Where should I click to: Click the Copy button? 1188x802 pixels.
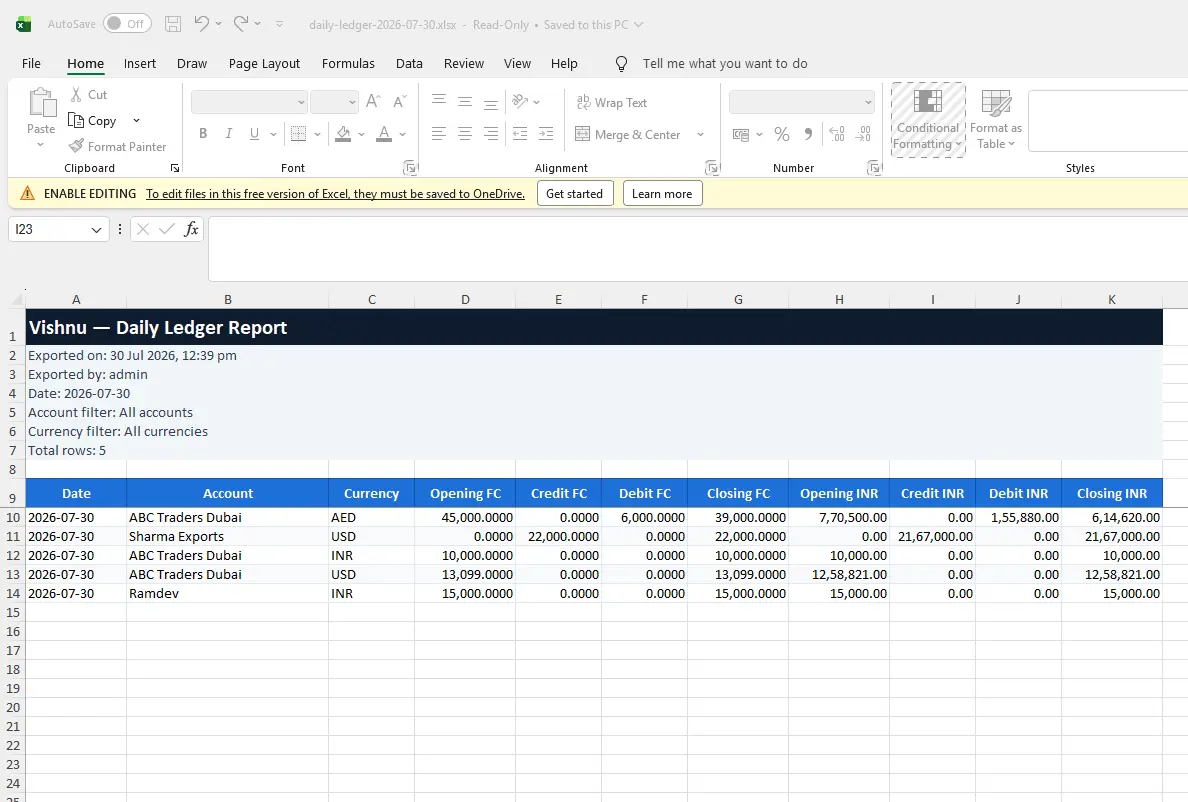click(x=92, y=120)
